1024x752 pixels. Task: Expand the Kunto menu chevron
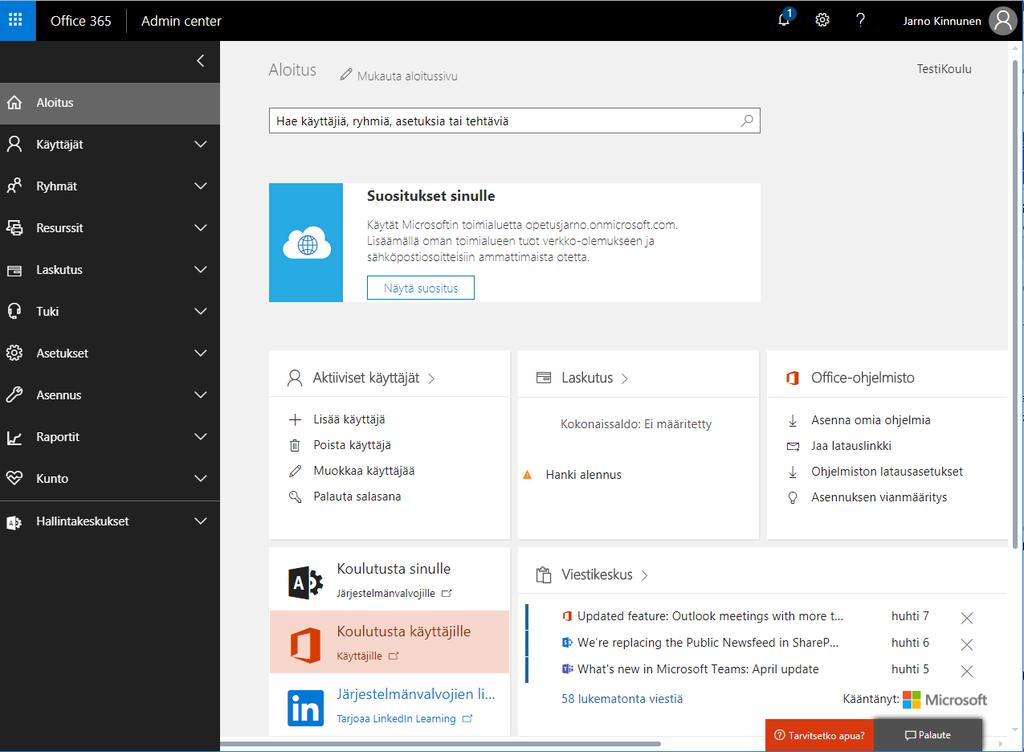[200, 478]
